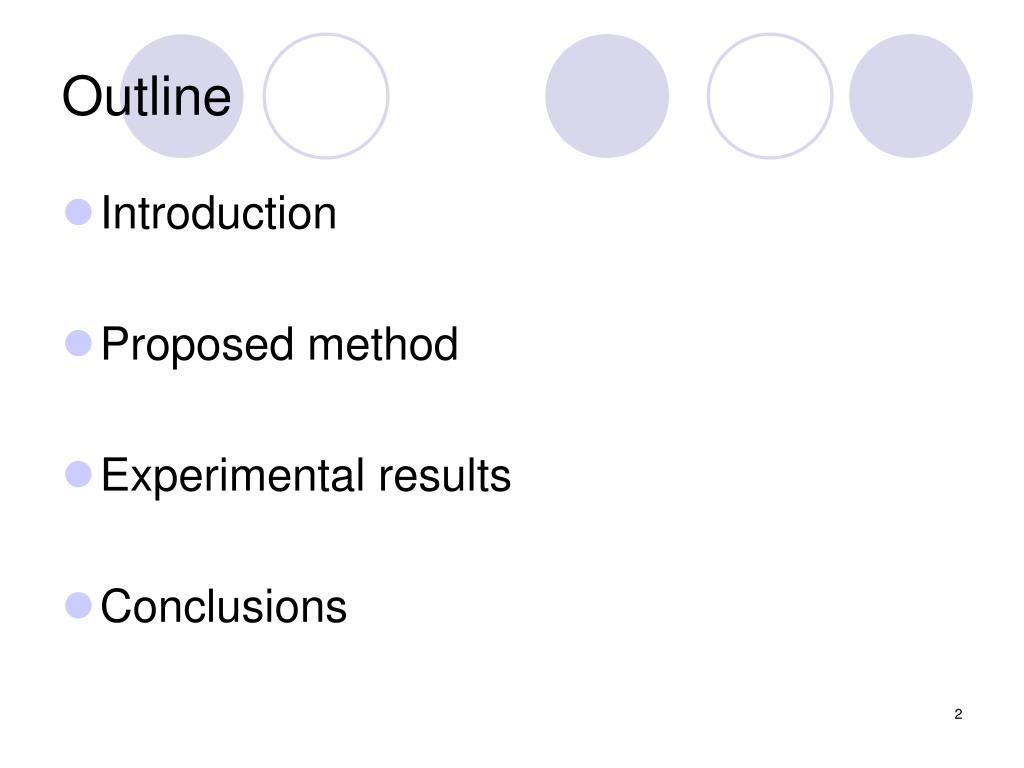
Task: Click the Proposed method bullet text
Action: point(280,345)
